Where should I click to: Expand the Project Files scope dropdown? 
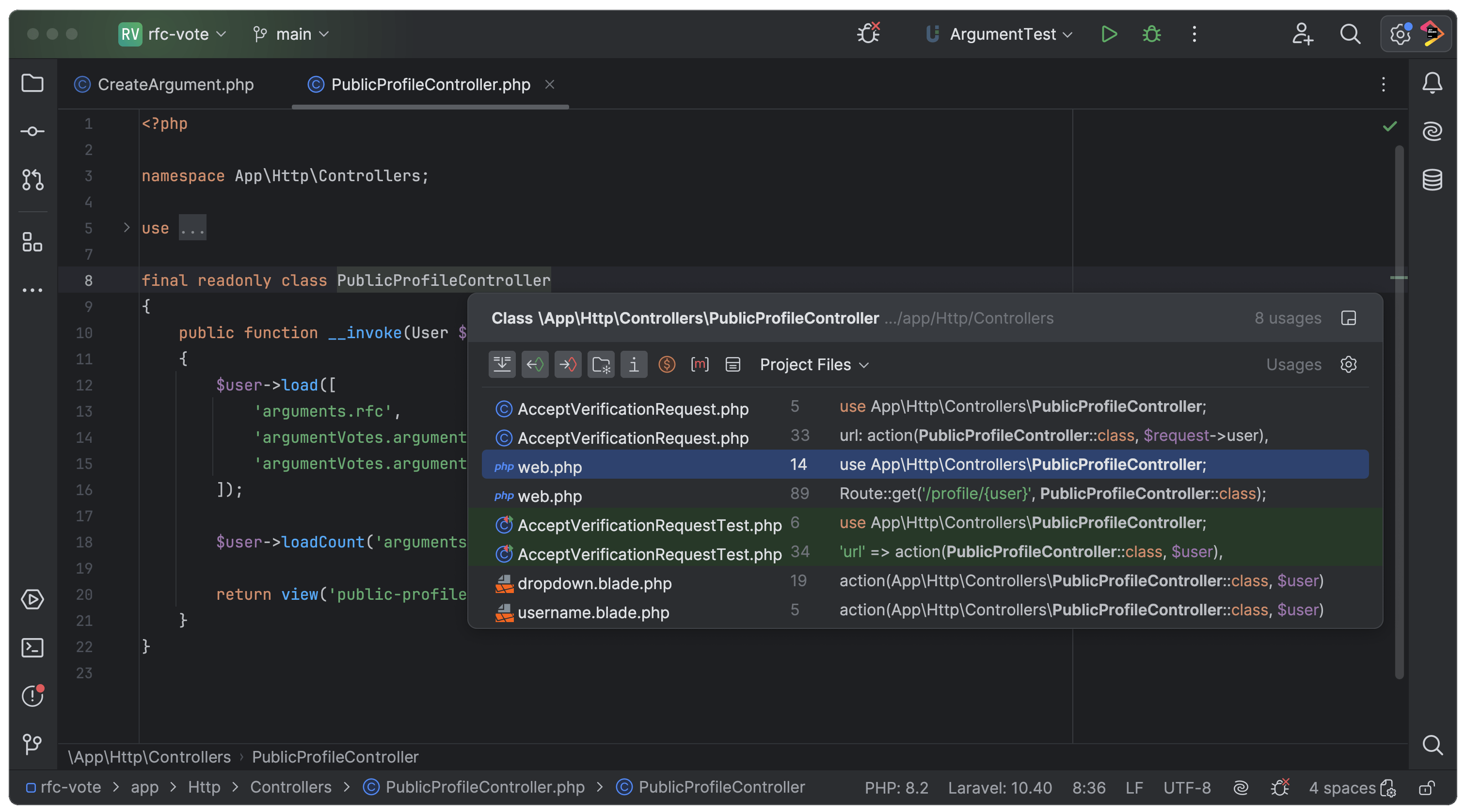814,364
